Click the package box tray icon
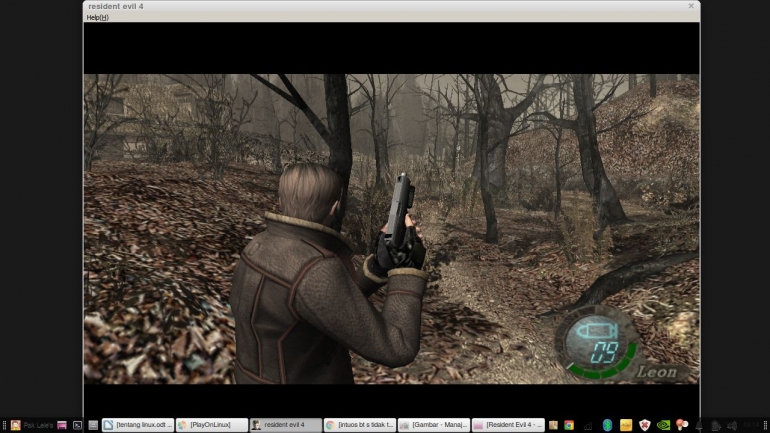 tap(553, 425)
